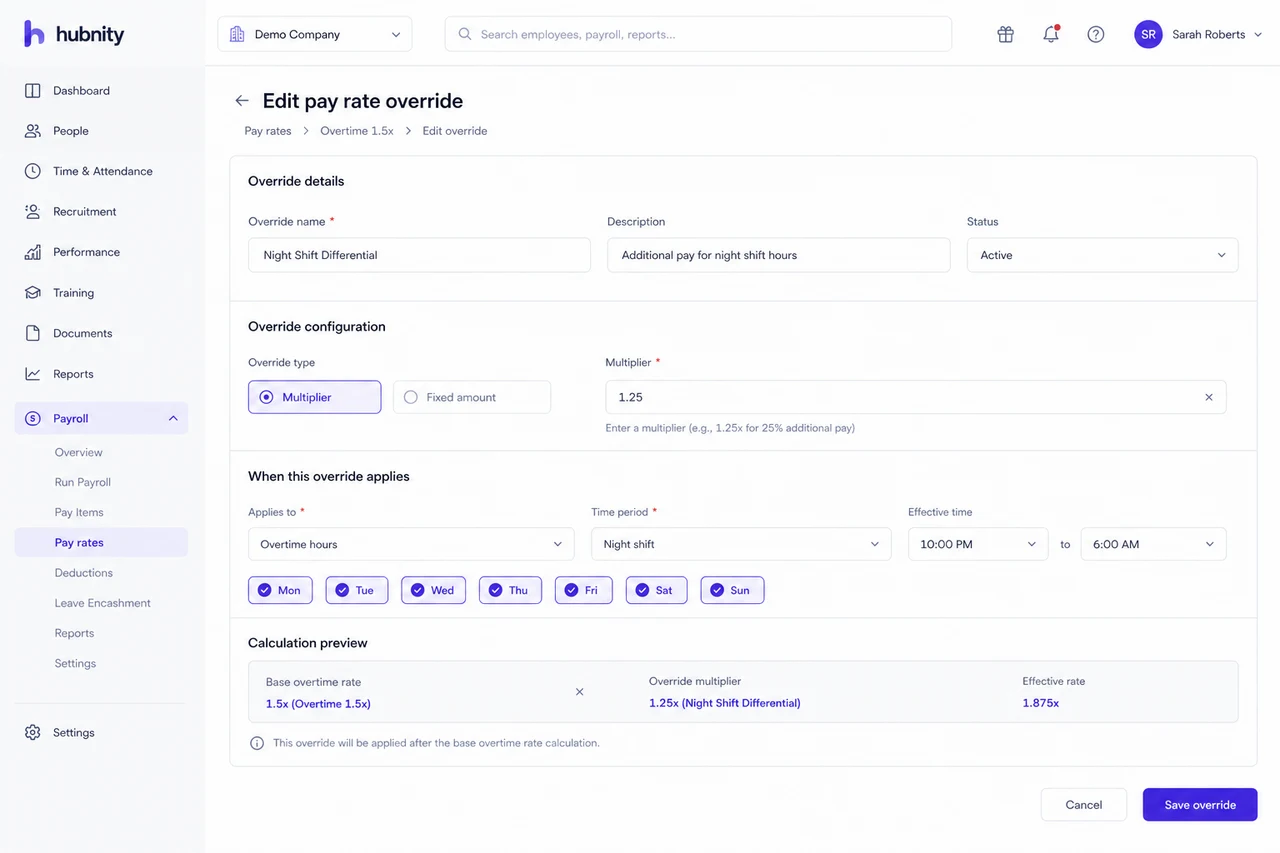Image resolution: width=1280 pixels, height=853 pixels.
Task: Open Leave Encashment submenu item
Action: point(103,603)
